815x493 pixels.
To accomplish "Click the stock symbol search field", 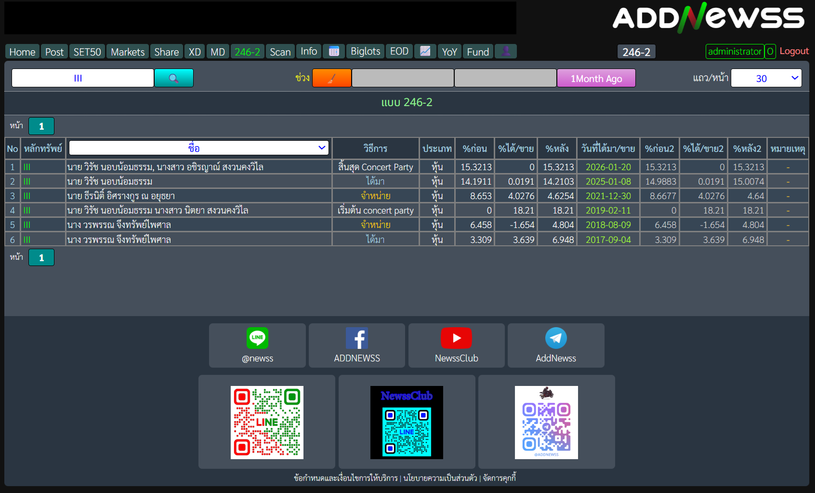I will 82,78.
